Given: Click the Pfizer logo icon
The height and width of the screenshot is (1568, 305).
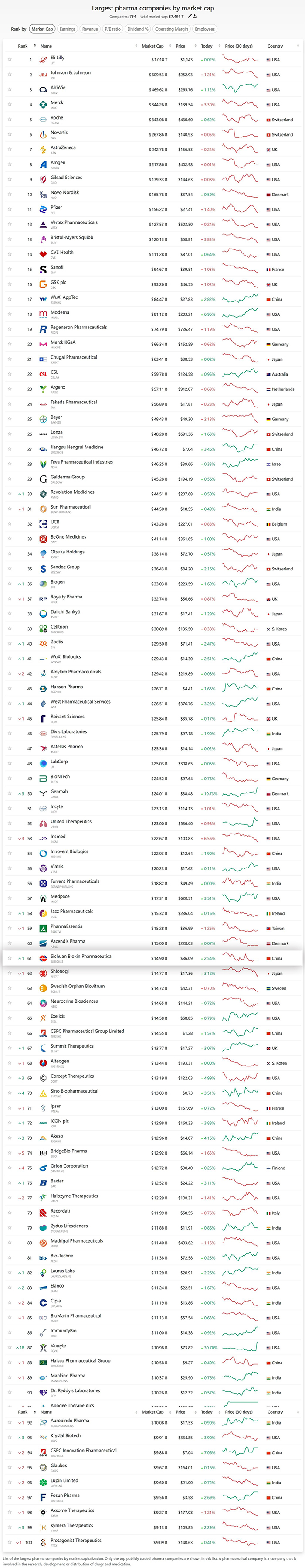Looking at the screenshot, I should [43, 209].
